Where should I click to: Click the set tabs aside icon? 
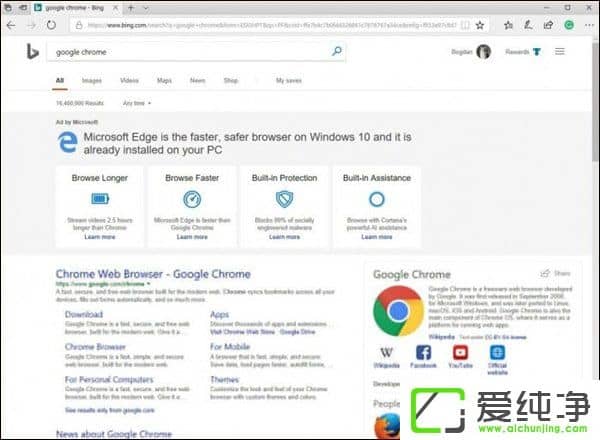pyautogui.click(x=23, y=8)
